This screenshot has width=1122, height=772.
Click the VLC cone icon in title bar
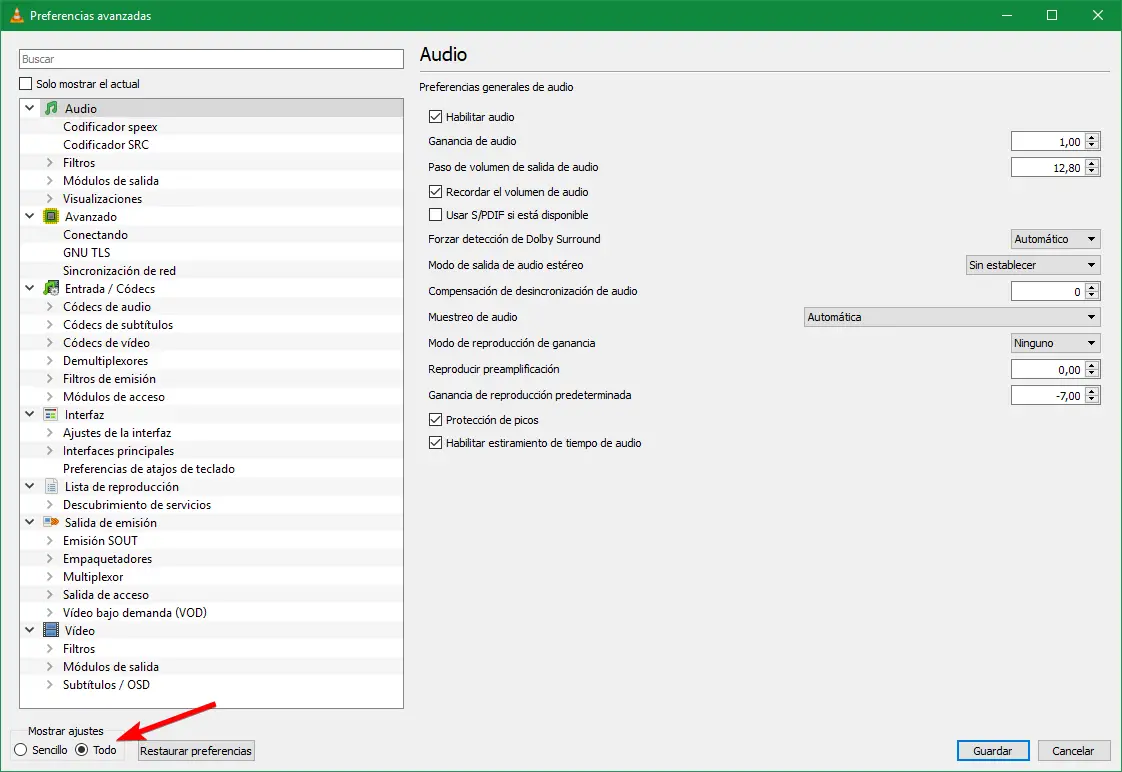16,15
